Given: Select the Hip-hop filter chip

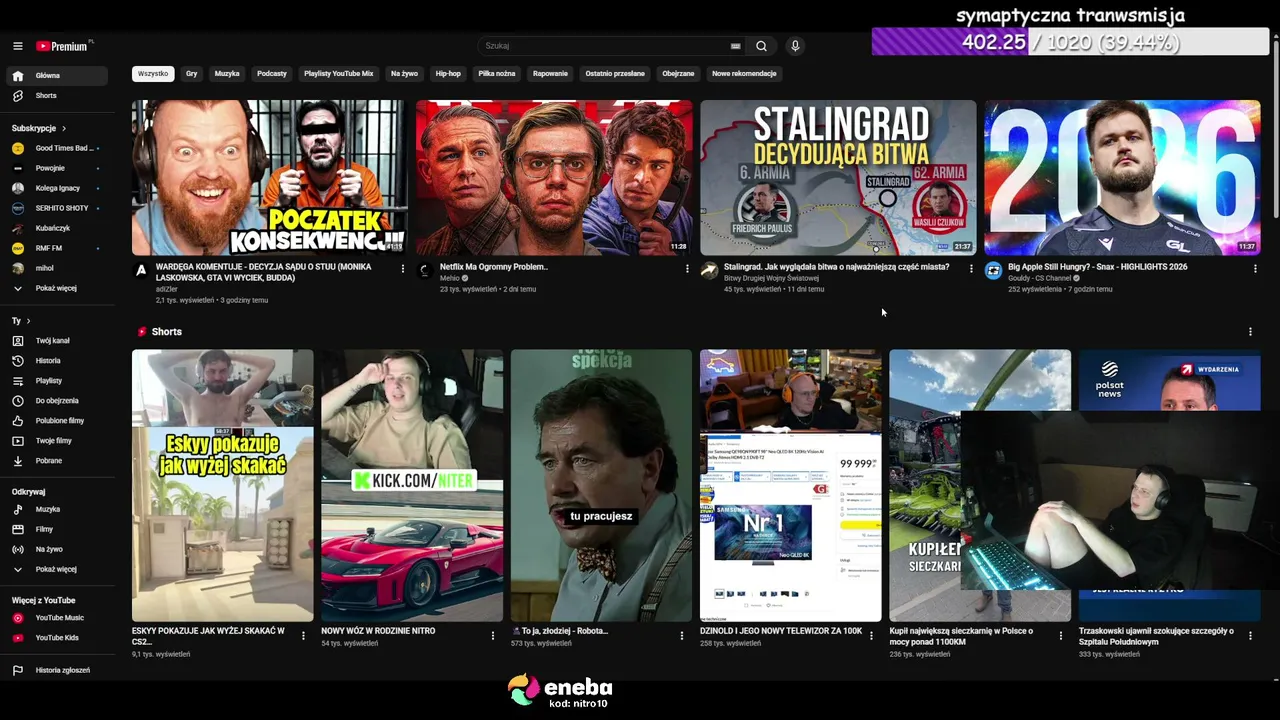Looking at the screenshot, I should (x=448, y=74).
